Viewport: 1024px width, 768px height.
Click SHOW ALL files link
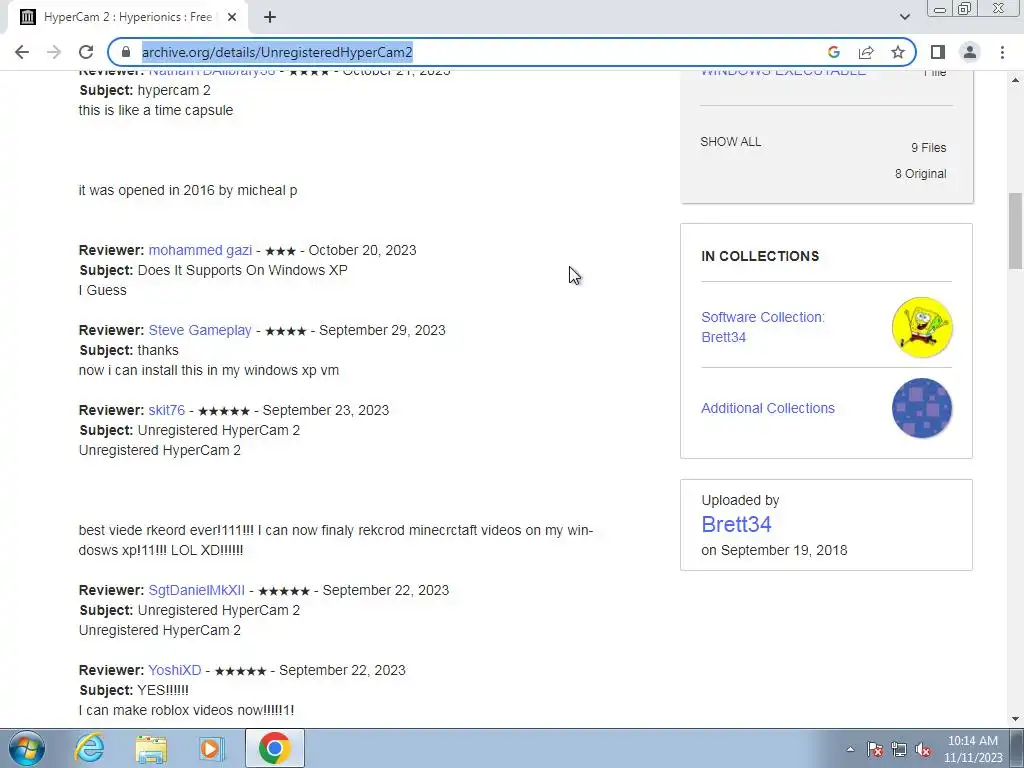point(730,142)
